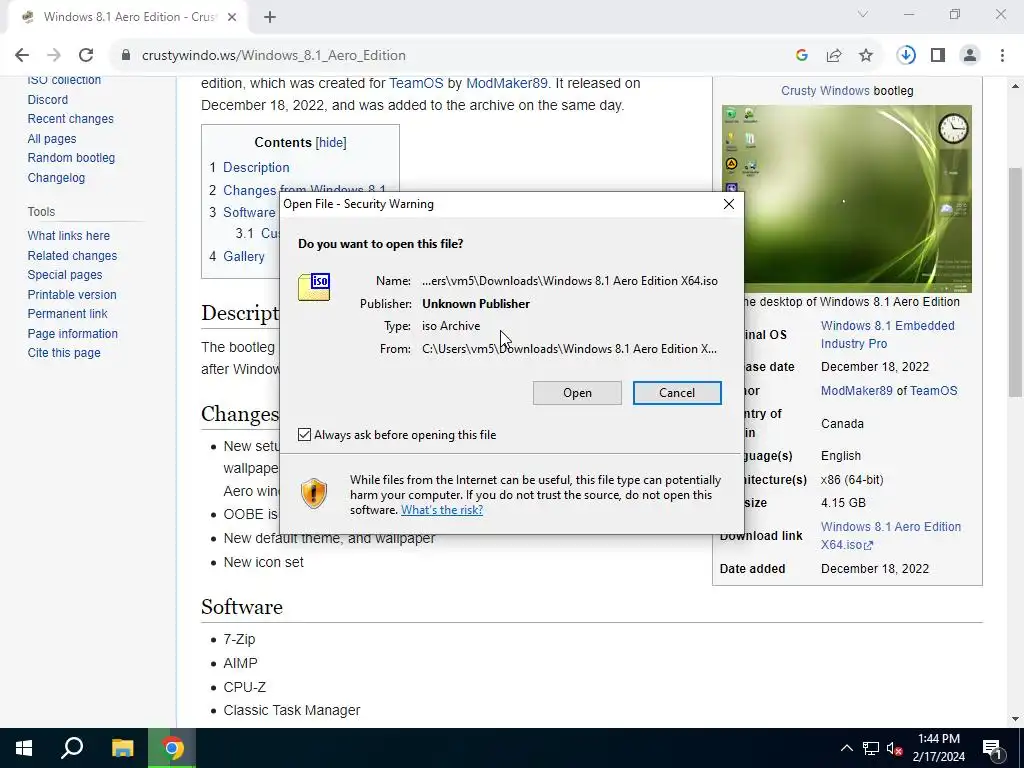The height and width of the screenshot is (768, 1024).
Task: Go back with the browser back arrow
Action: [22, 56]
